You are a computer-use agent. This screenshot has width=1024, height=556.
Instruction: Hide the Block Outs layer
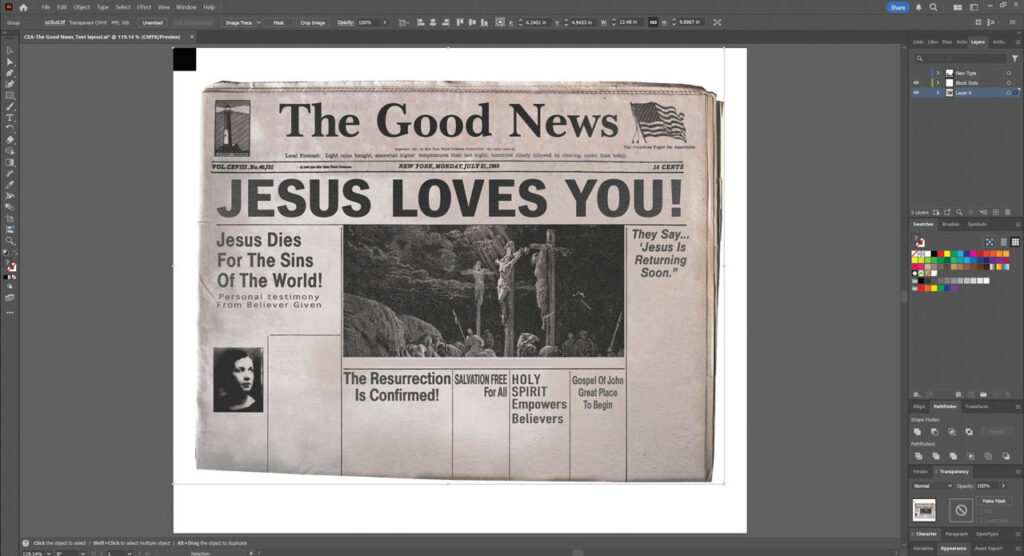[x=915, y=82]
